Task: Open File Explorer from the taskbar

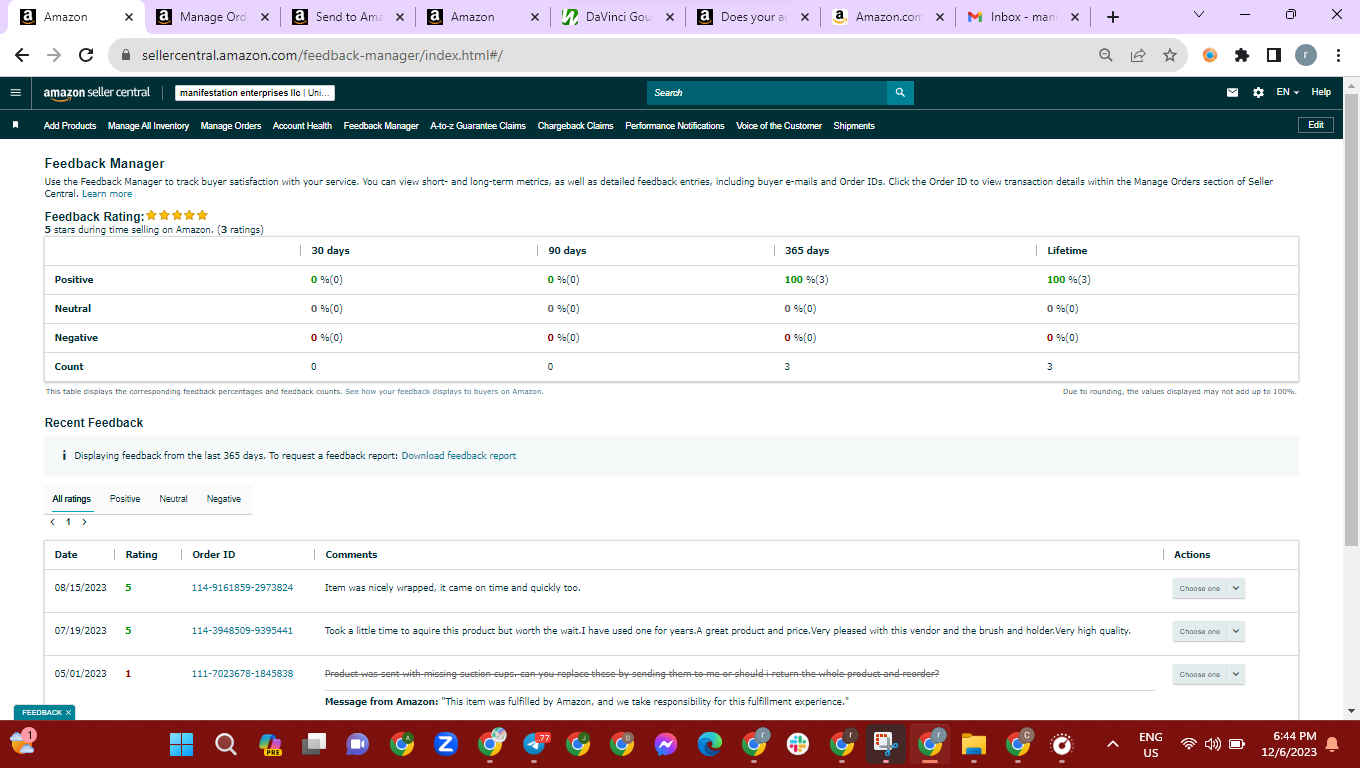Action: [974, 744]
